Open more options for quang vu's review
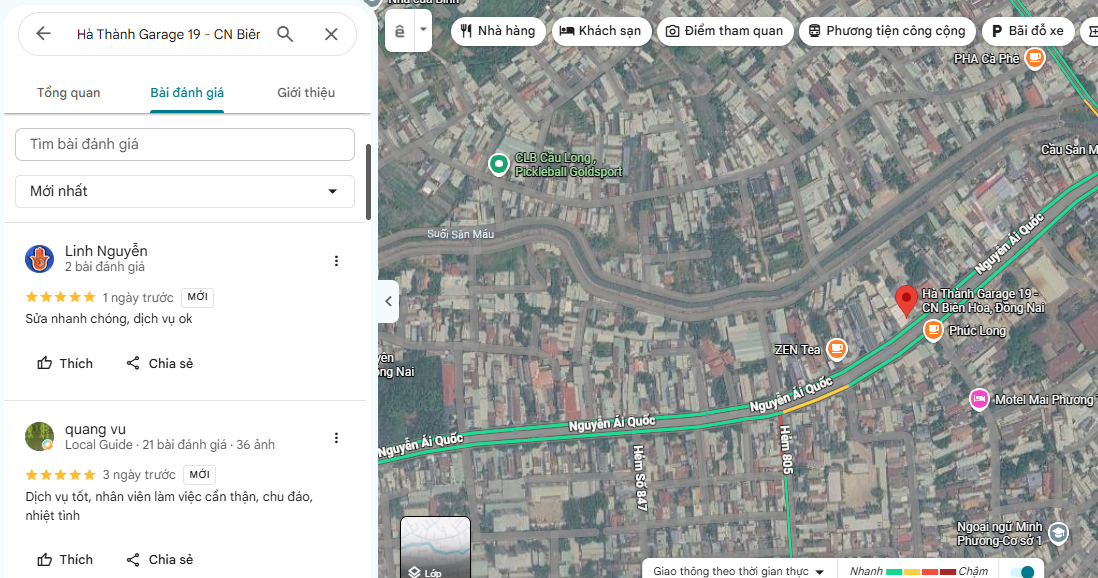 pyautogui.click(x=336, y=438)
